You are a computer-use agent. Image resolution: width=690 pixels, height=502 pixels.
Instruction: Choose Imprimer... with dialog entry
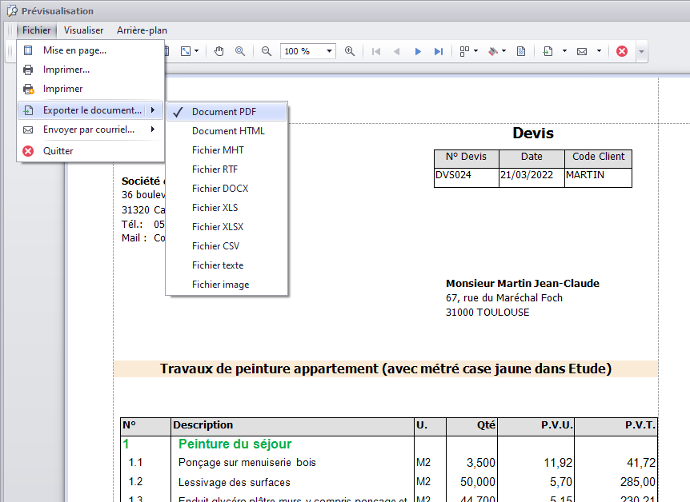91,70
